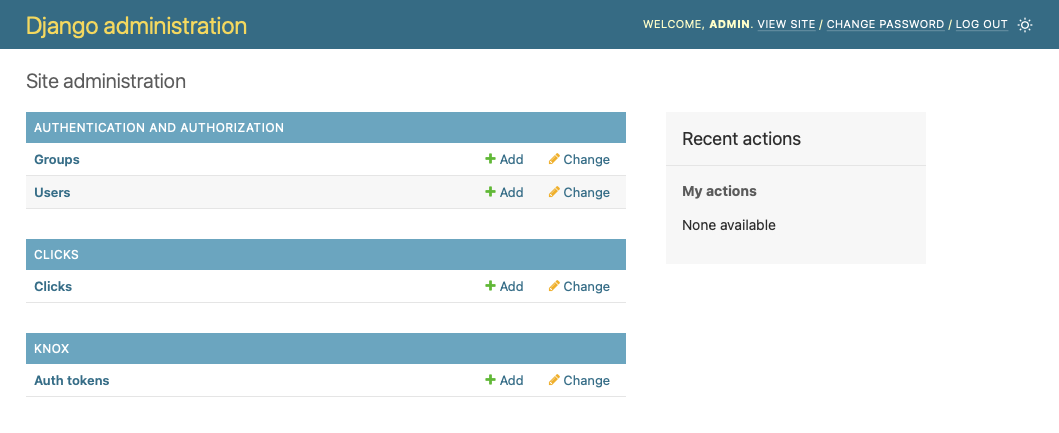Click Add text link for Auth tokens
The image size is (1059, 433).
tap(511, 380)
